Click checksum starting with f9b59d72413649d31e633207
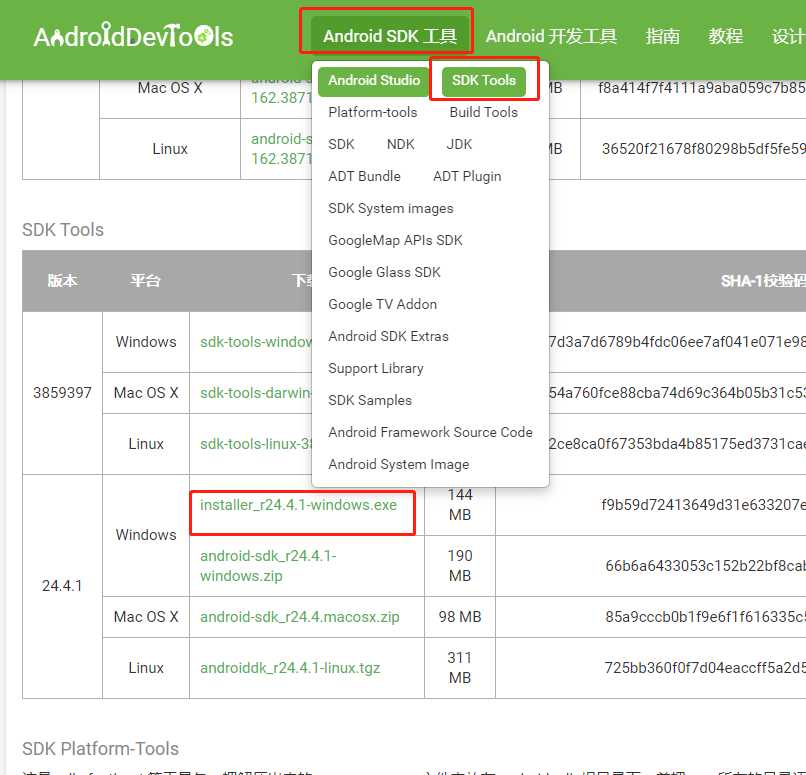The width and height of the screenshot is (806, 775). (x=703, y=505)
